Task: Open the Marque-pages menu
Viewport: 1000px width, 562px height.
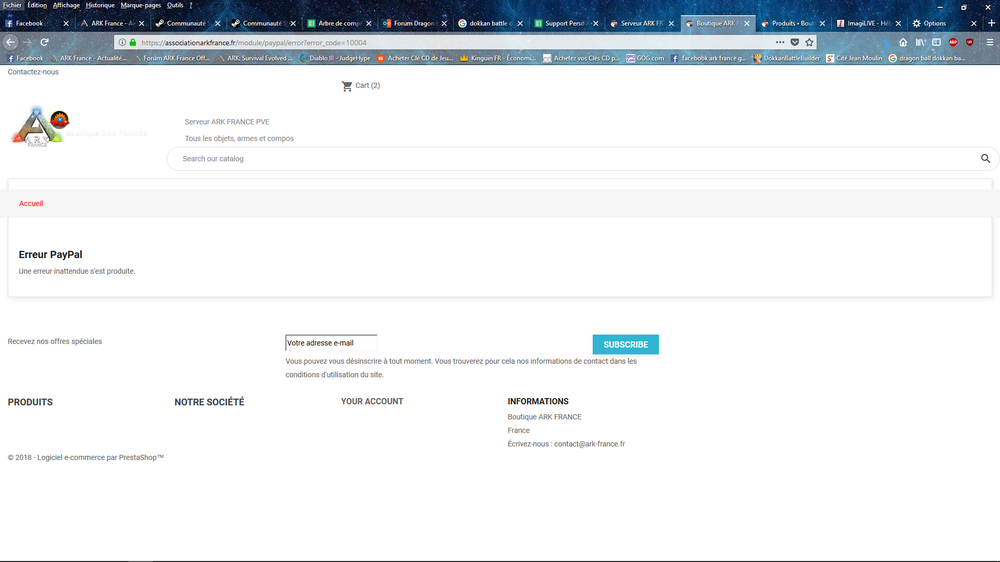Action: [x=141, y=5]
